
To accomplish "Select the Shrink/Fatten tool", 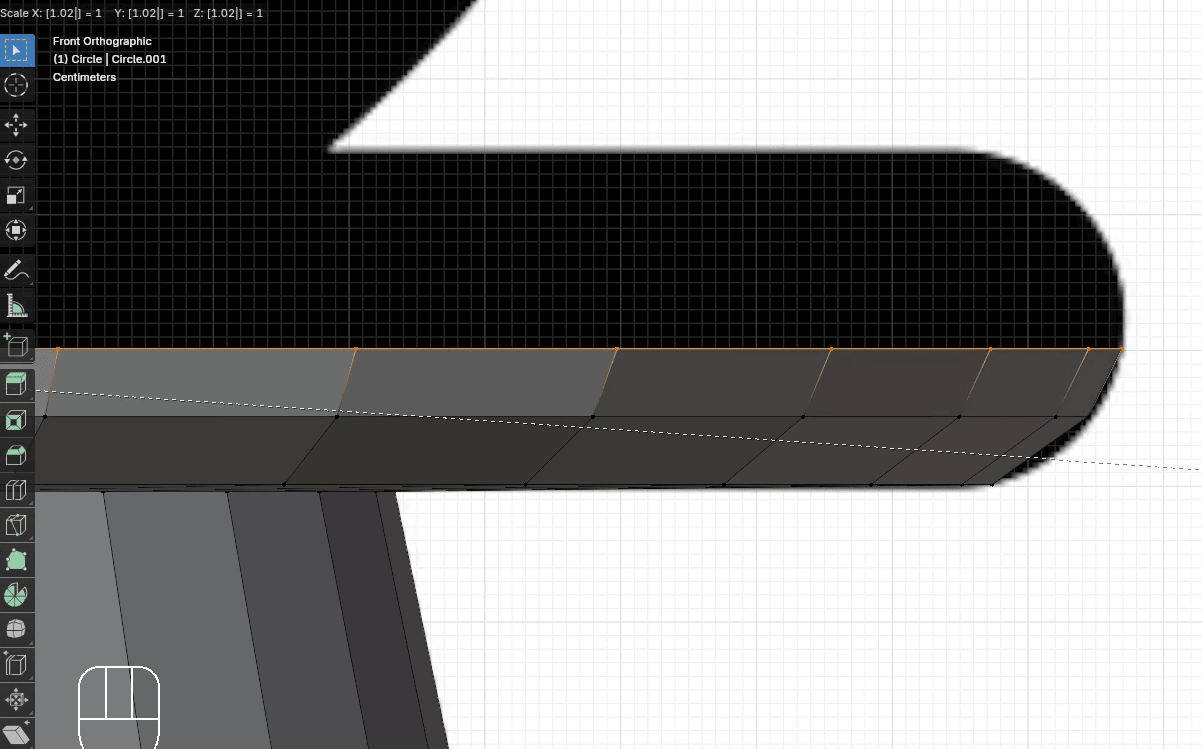I will (16, 699).
